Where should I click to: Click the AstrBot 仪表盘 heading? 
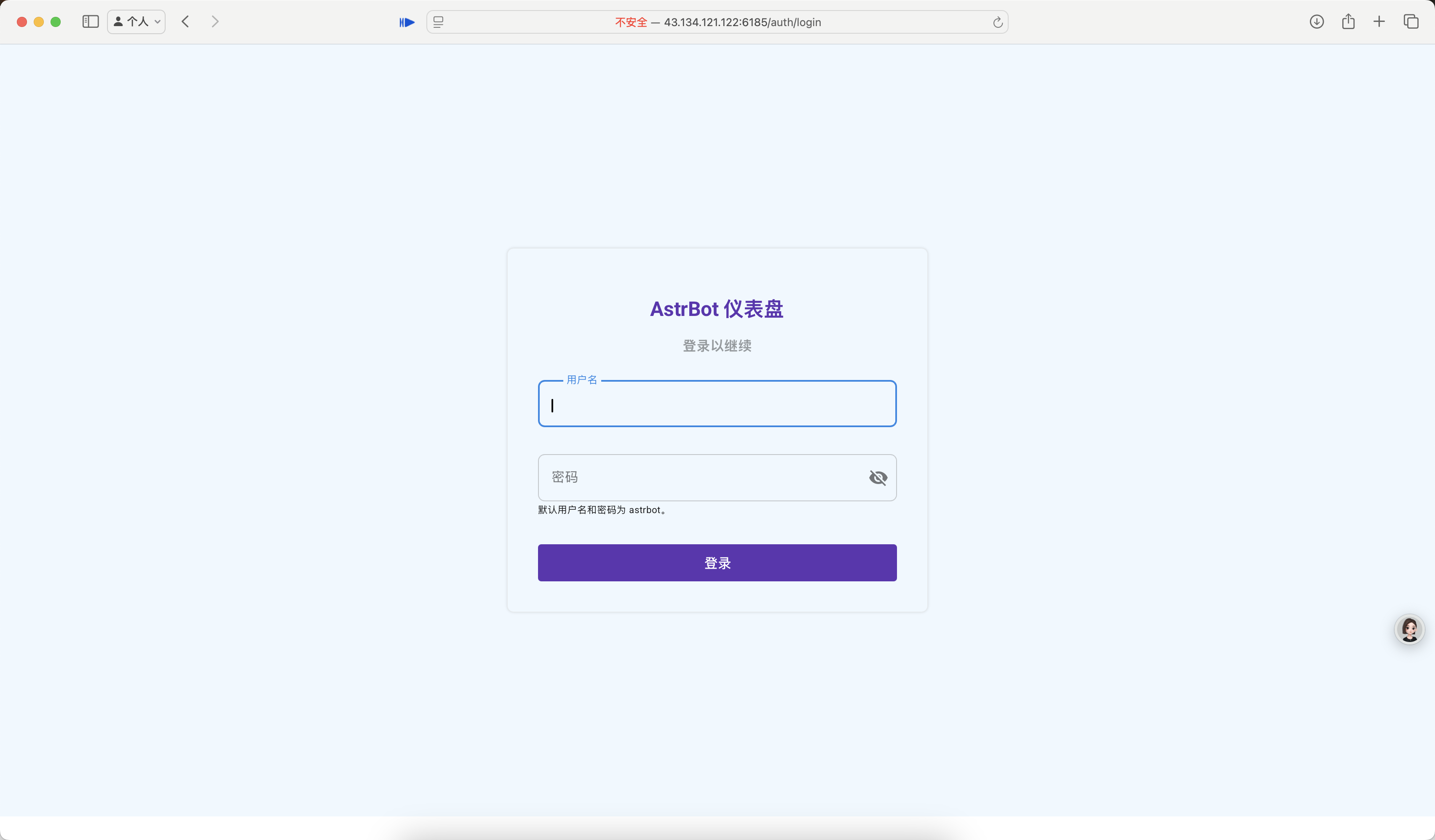click(717, 309)
